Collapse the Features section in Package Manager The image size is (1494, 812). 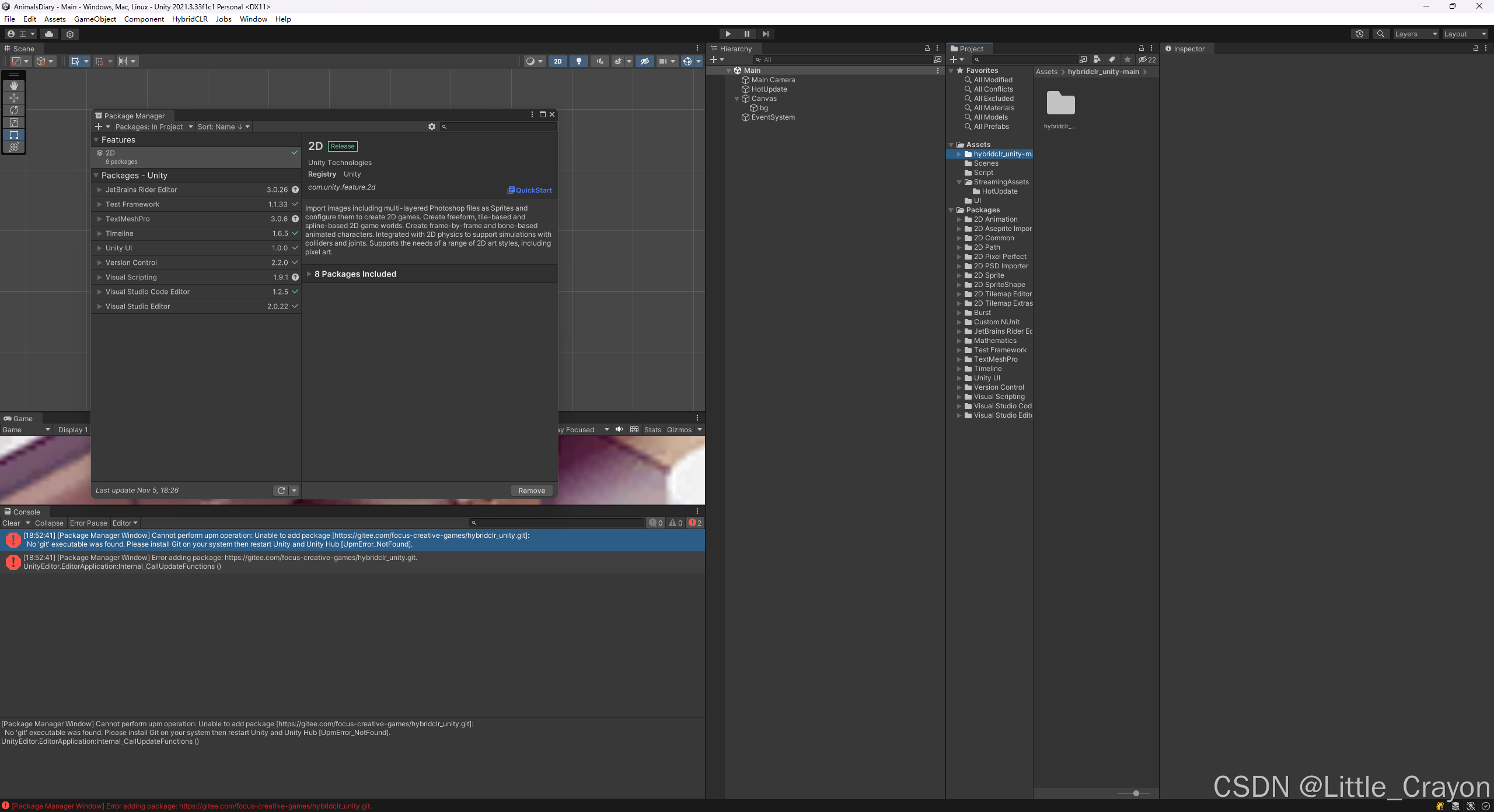click(x=96, y=139)
